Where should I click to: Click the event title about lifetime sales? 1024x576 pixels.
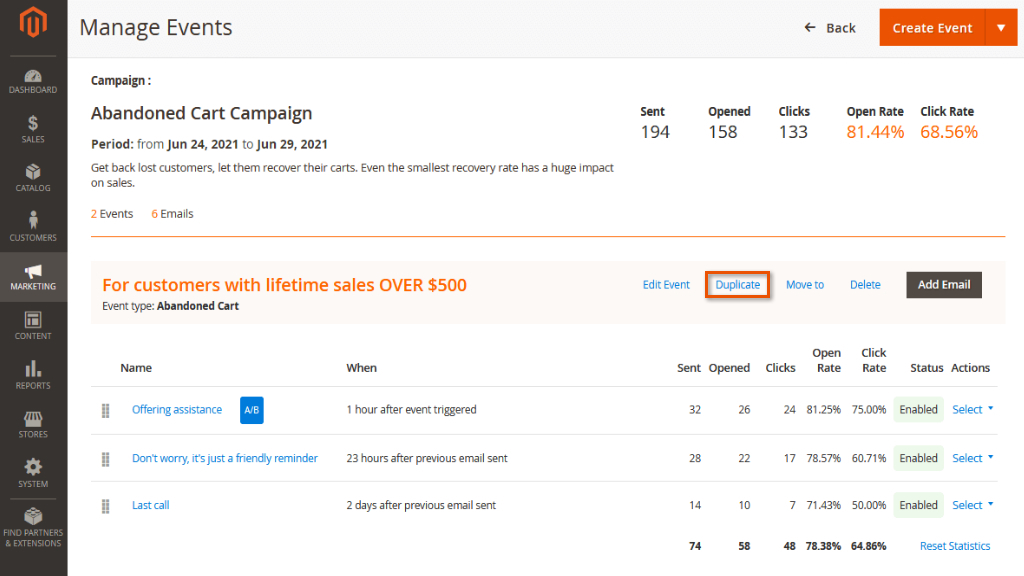click(x=284, y=285)
